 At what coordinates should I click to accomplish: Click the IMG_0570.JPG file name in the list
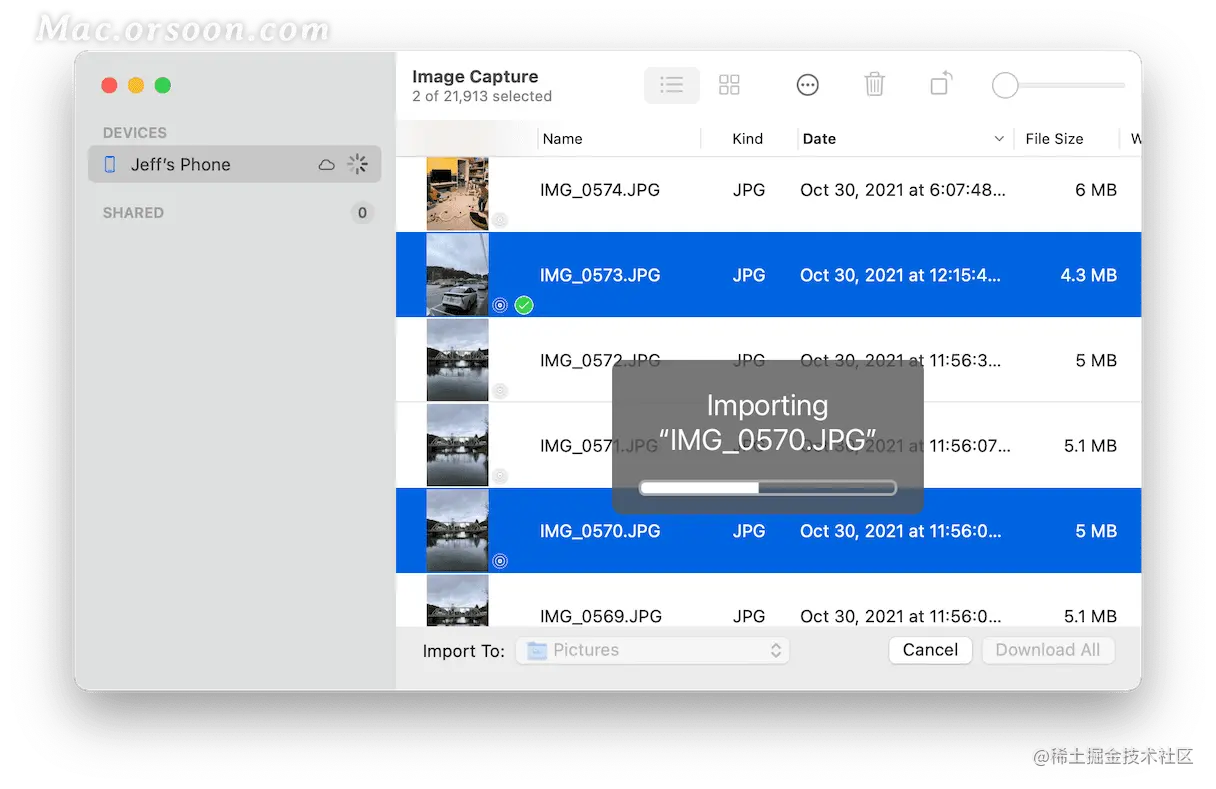pos(600,531)
